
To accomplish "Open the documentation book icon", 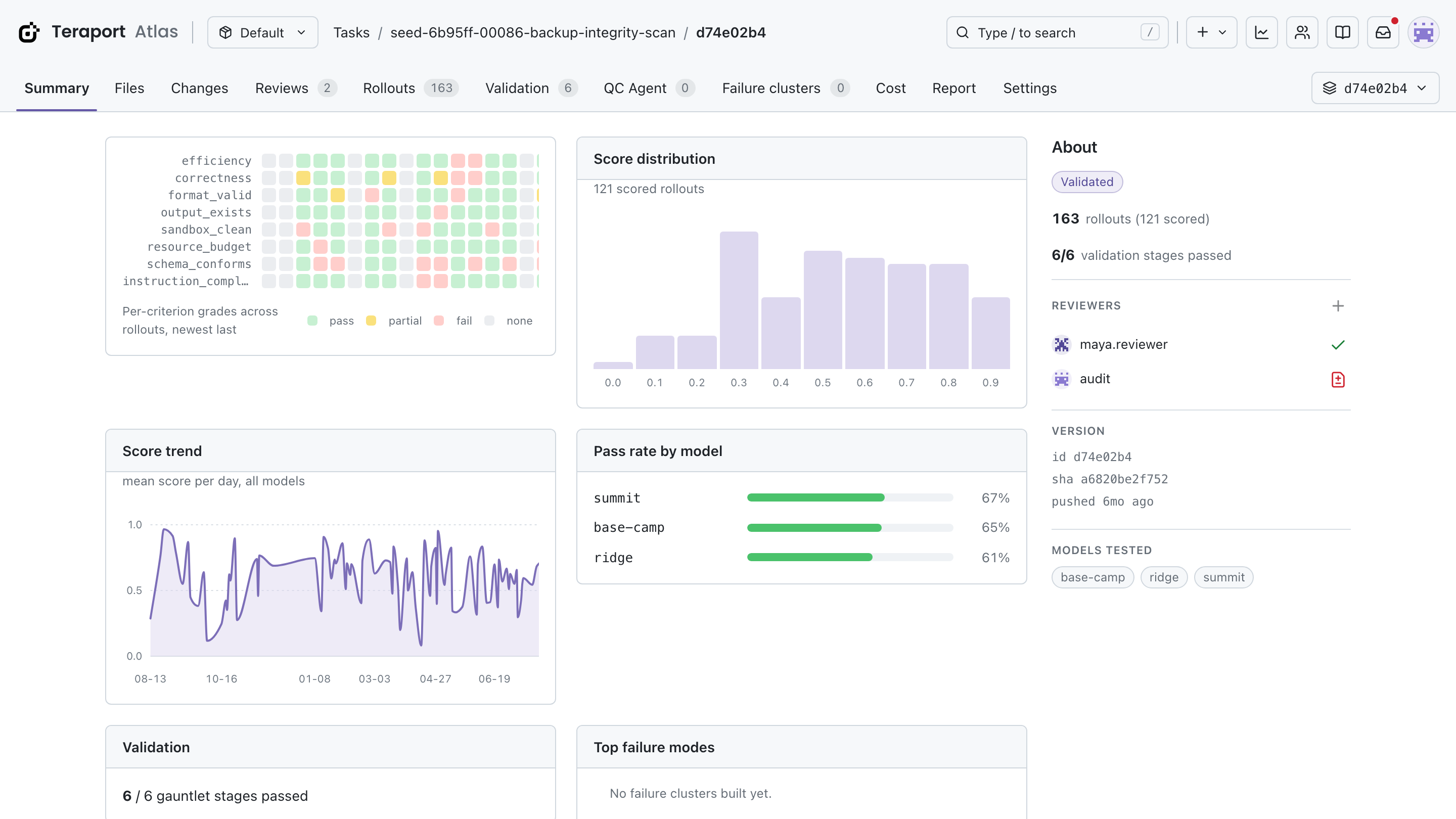I will [1342, 32].
